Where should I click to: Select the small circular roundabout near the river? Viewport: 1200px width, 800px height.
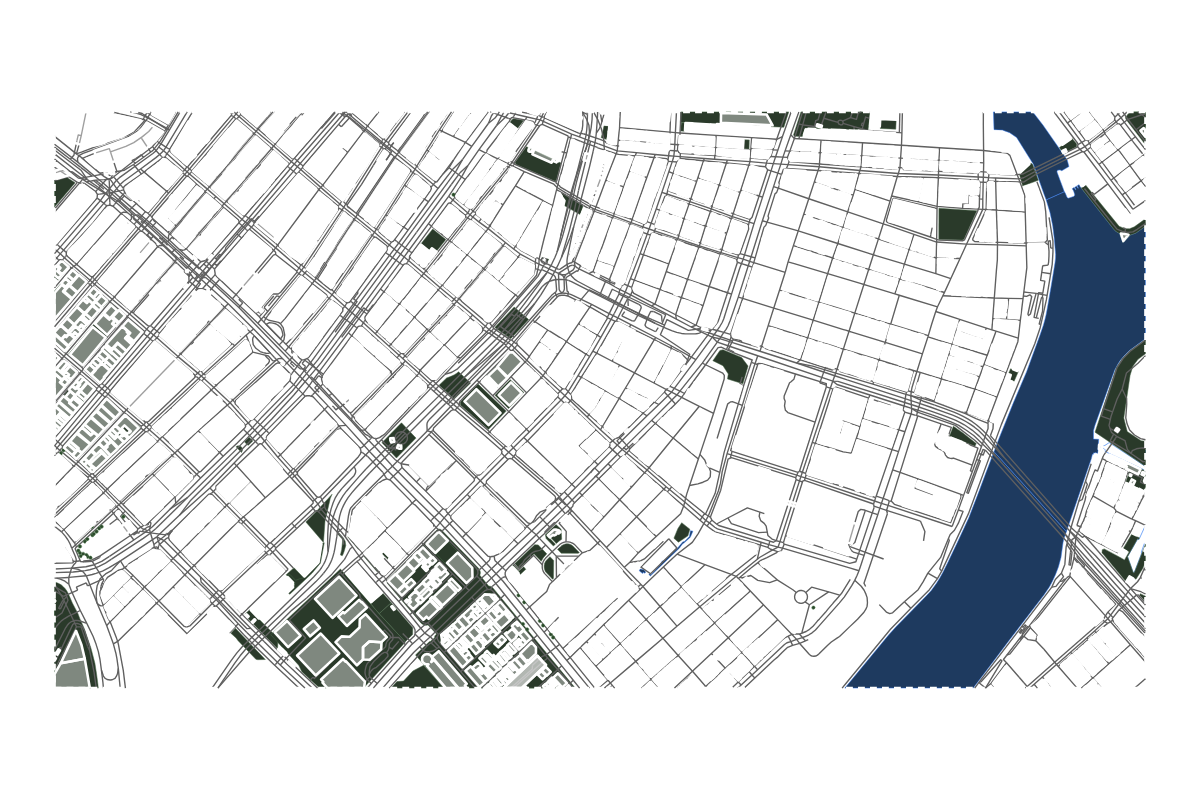pyautogui.click(x=801, y=597)
